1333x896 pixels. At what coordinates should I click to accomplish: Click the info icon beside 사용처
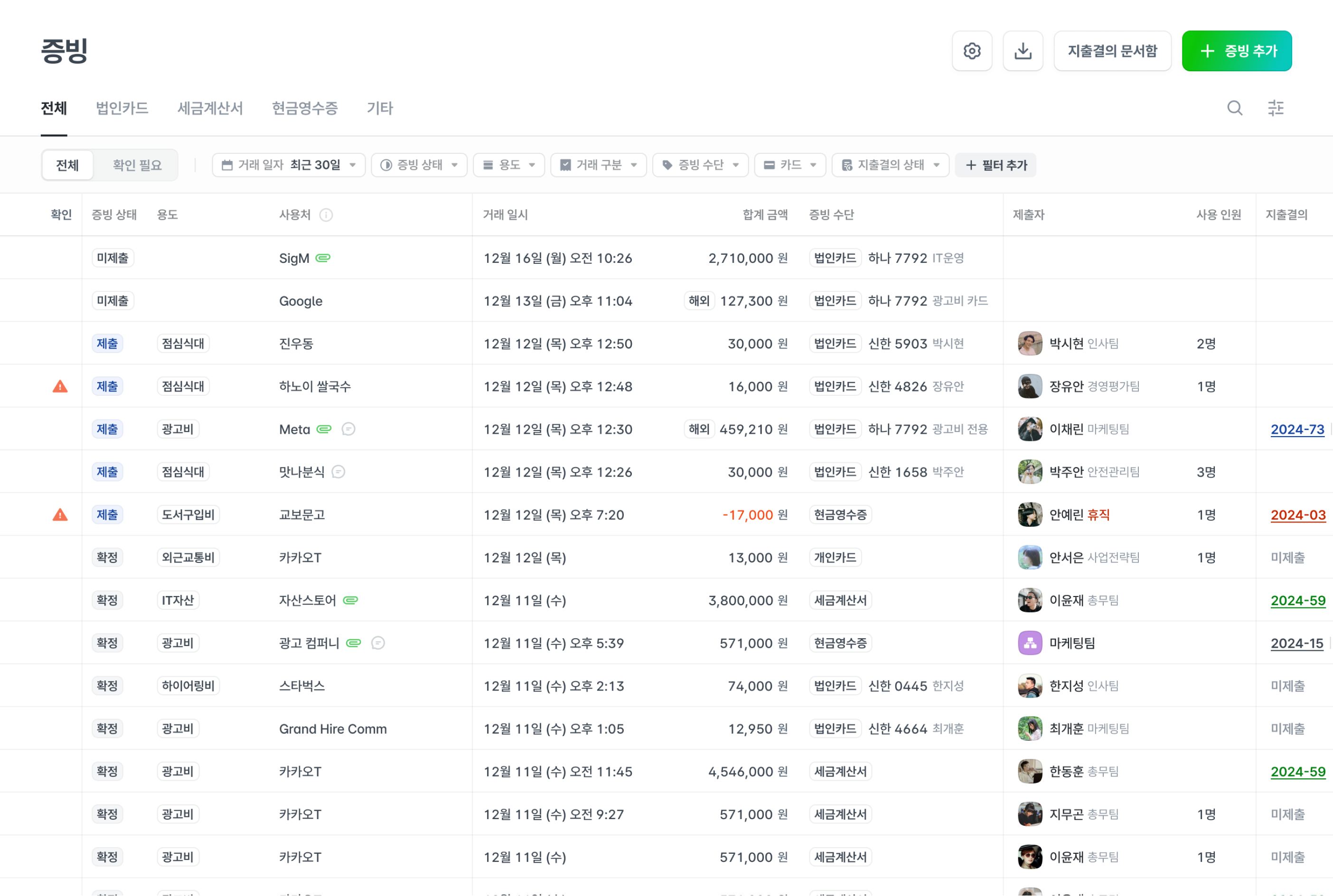326,215
